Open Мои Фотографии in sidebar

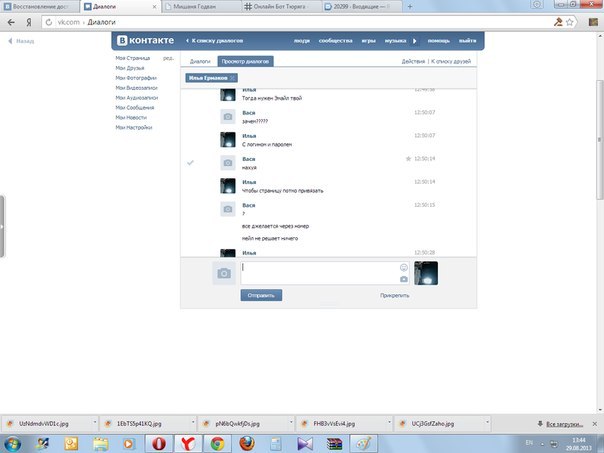136,78
